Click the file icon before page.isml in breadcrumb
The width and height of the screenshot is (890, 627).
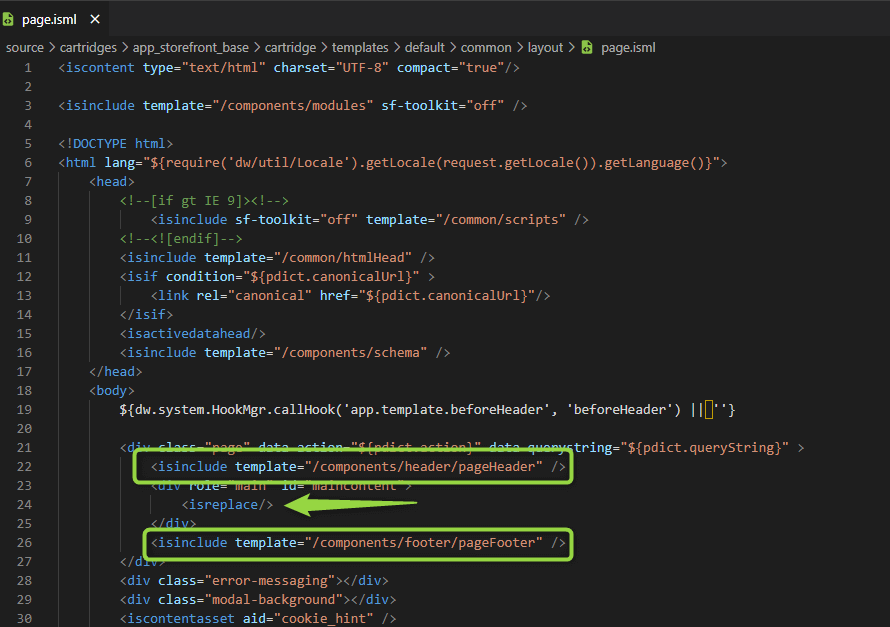point(587,48)
